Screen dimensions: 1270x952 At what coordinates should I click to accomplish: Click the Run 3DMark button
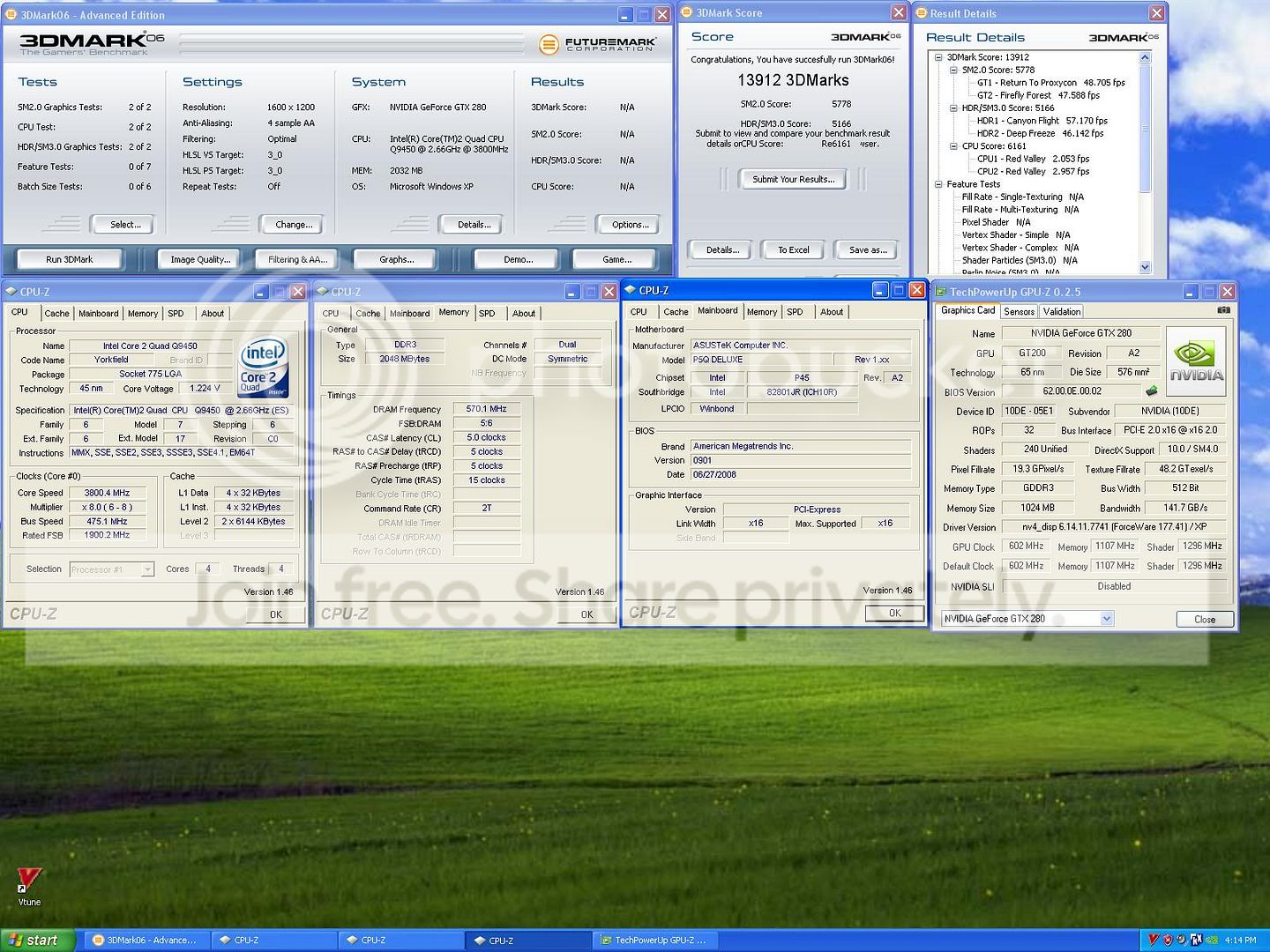[x=69, y=258]
